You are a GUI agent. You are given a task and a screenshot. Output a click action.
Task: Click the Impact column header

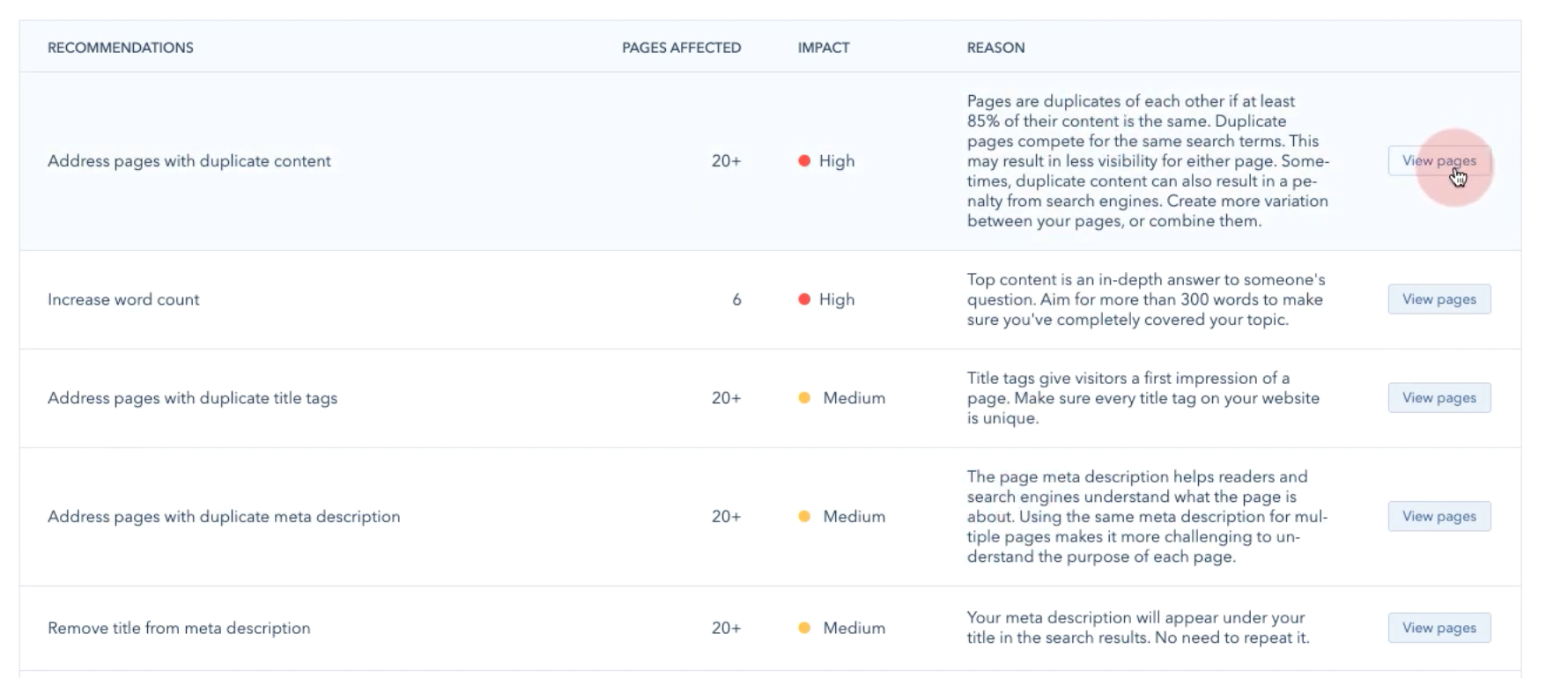(x=824, y=48)
